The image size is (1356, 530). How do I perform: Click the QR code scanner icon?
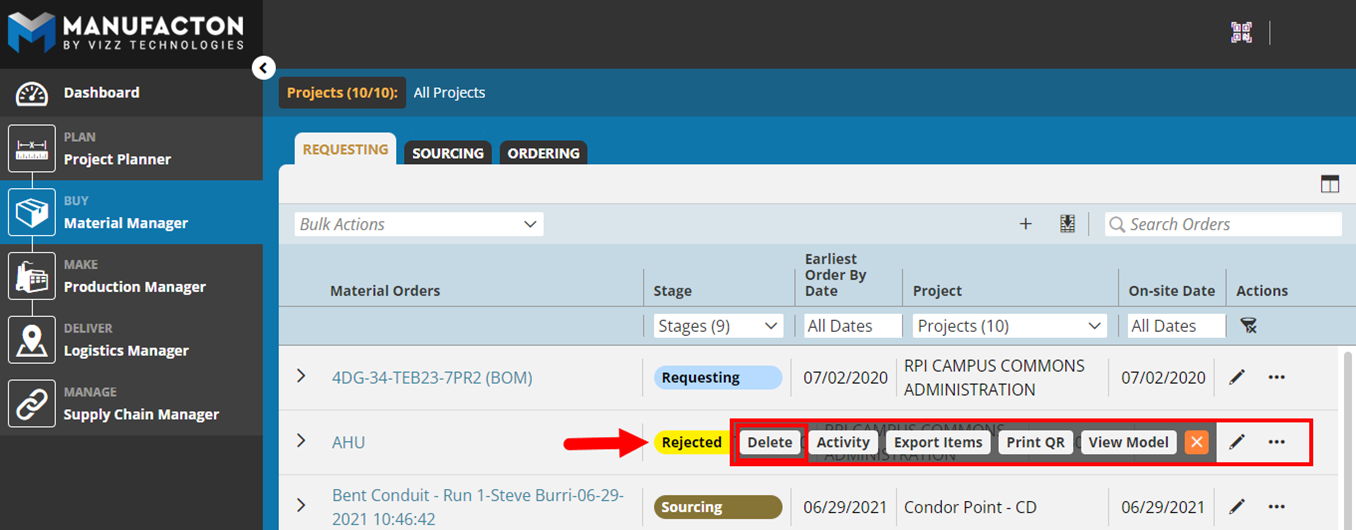click(1241, 32)
